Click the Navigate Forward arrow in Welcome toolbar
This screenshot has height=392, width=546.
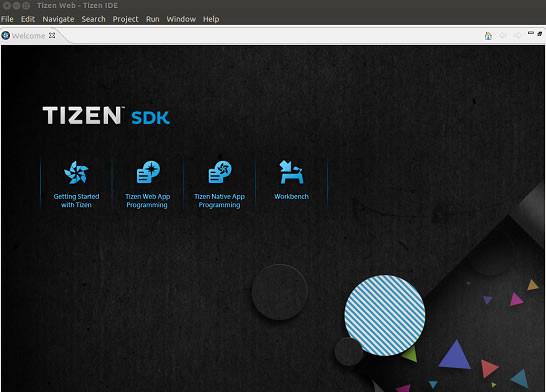pos(517,36)
